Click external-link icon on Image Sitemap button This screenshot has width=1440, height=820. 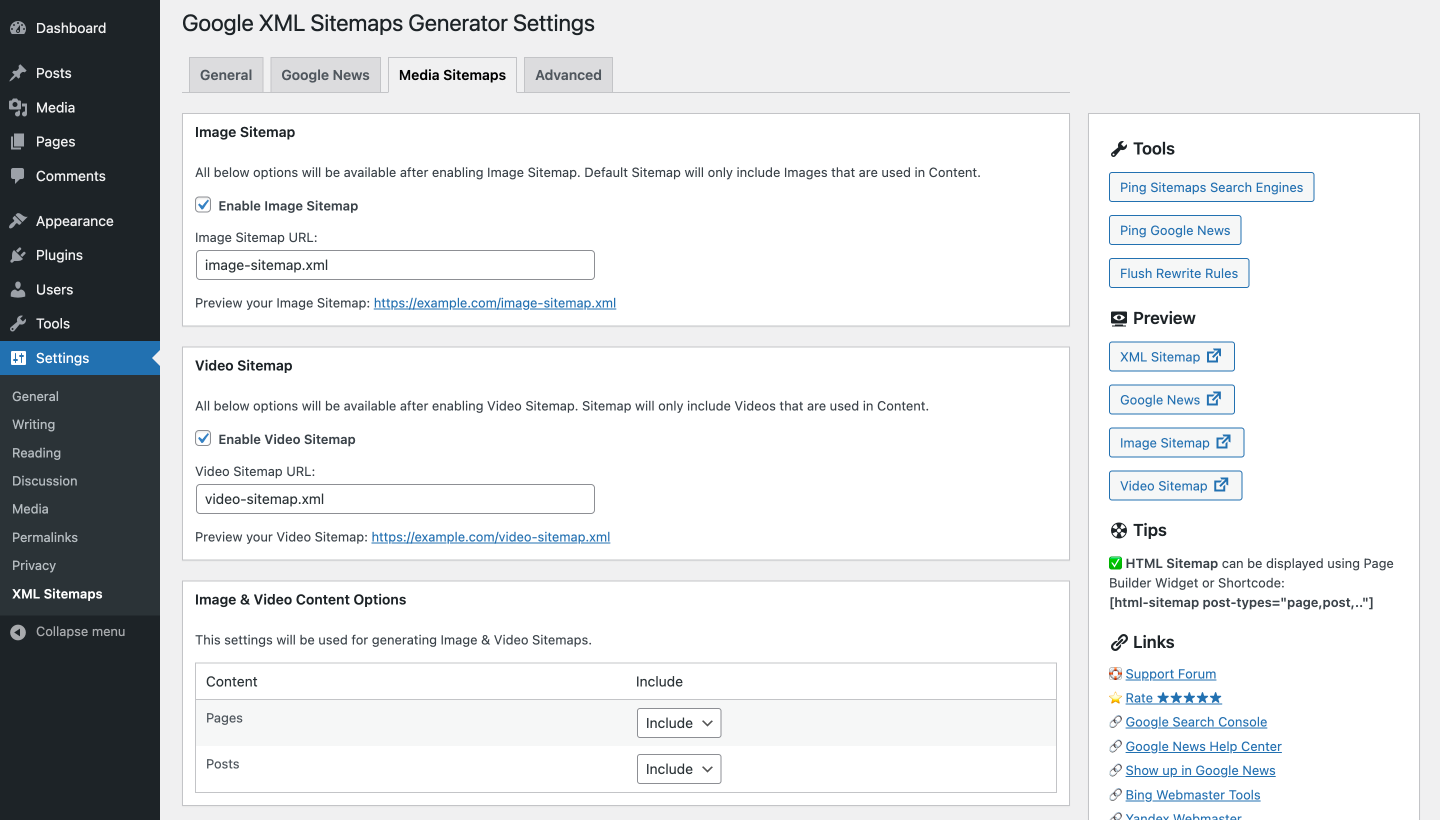coord(1223,442)
